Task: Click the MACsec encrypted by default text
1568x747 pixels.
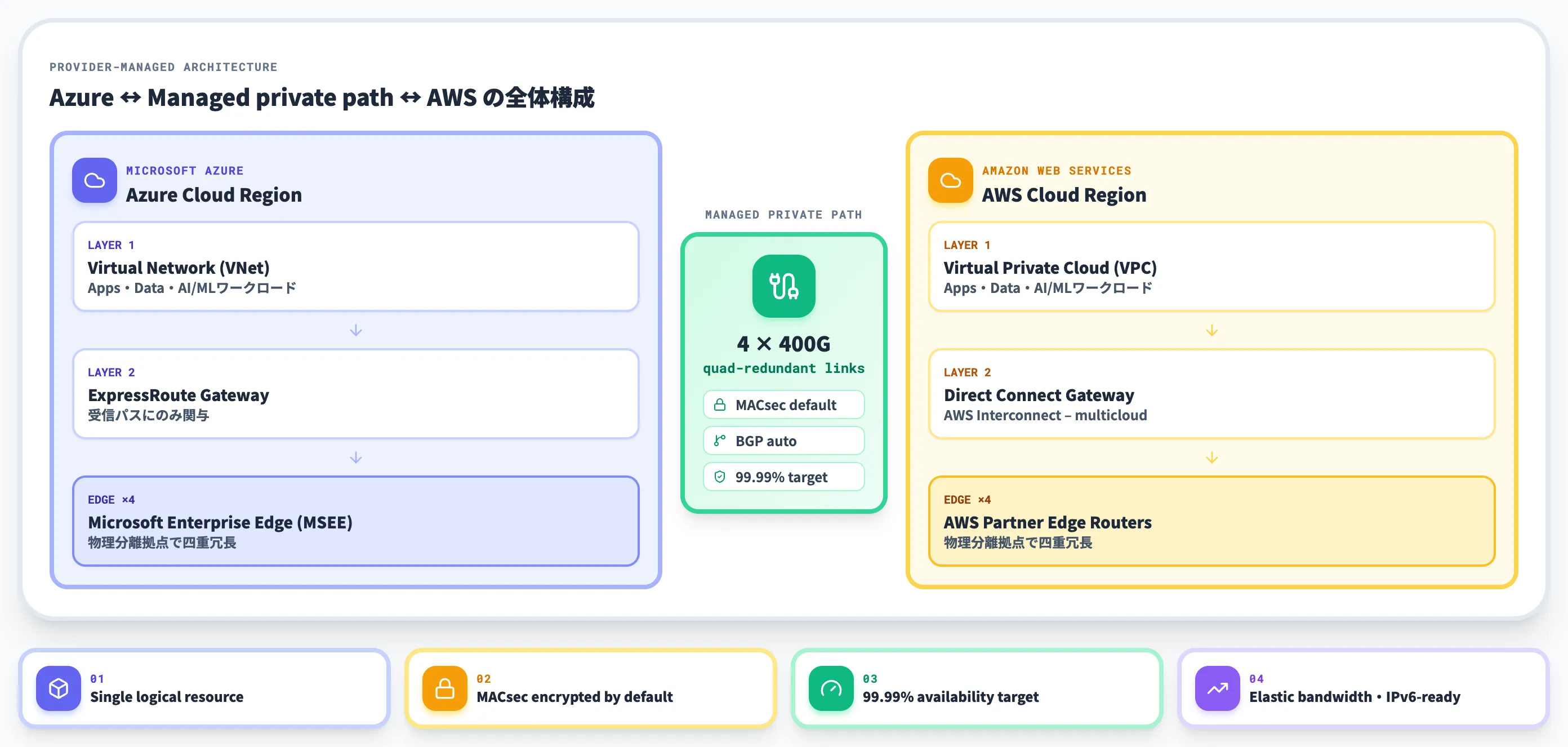Action: tap(574, 697)
